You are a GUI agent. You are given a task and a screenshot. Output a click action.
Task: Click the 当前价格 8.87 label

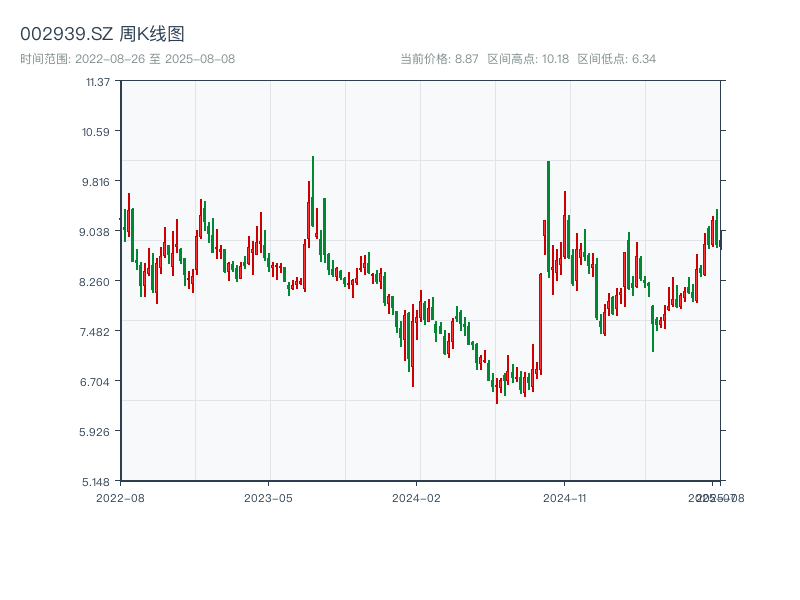439,59
